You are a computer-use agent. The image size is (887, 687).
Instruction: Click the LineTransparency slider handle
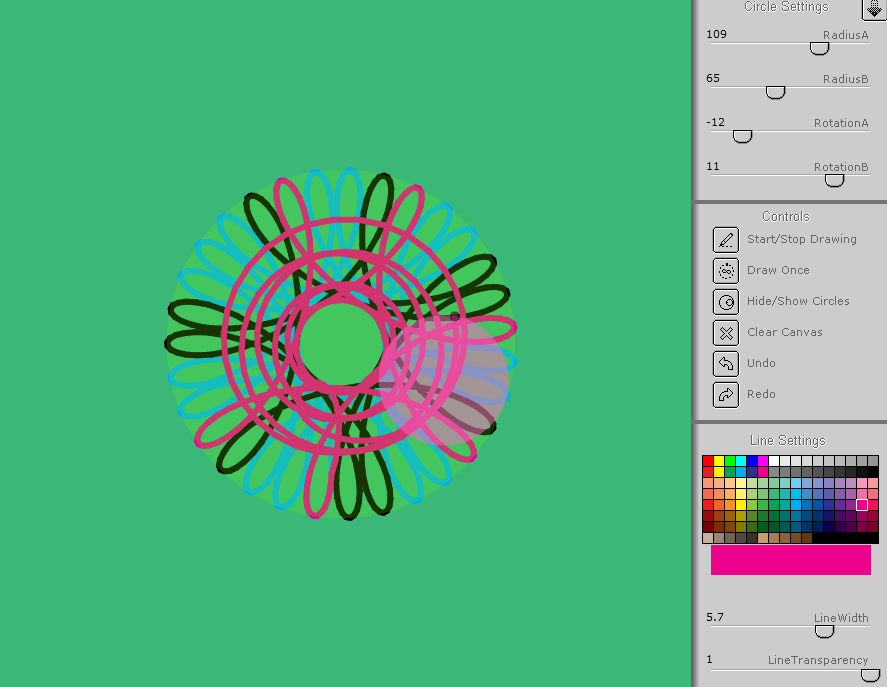click(870, 675)
